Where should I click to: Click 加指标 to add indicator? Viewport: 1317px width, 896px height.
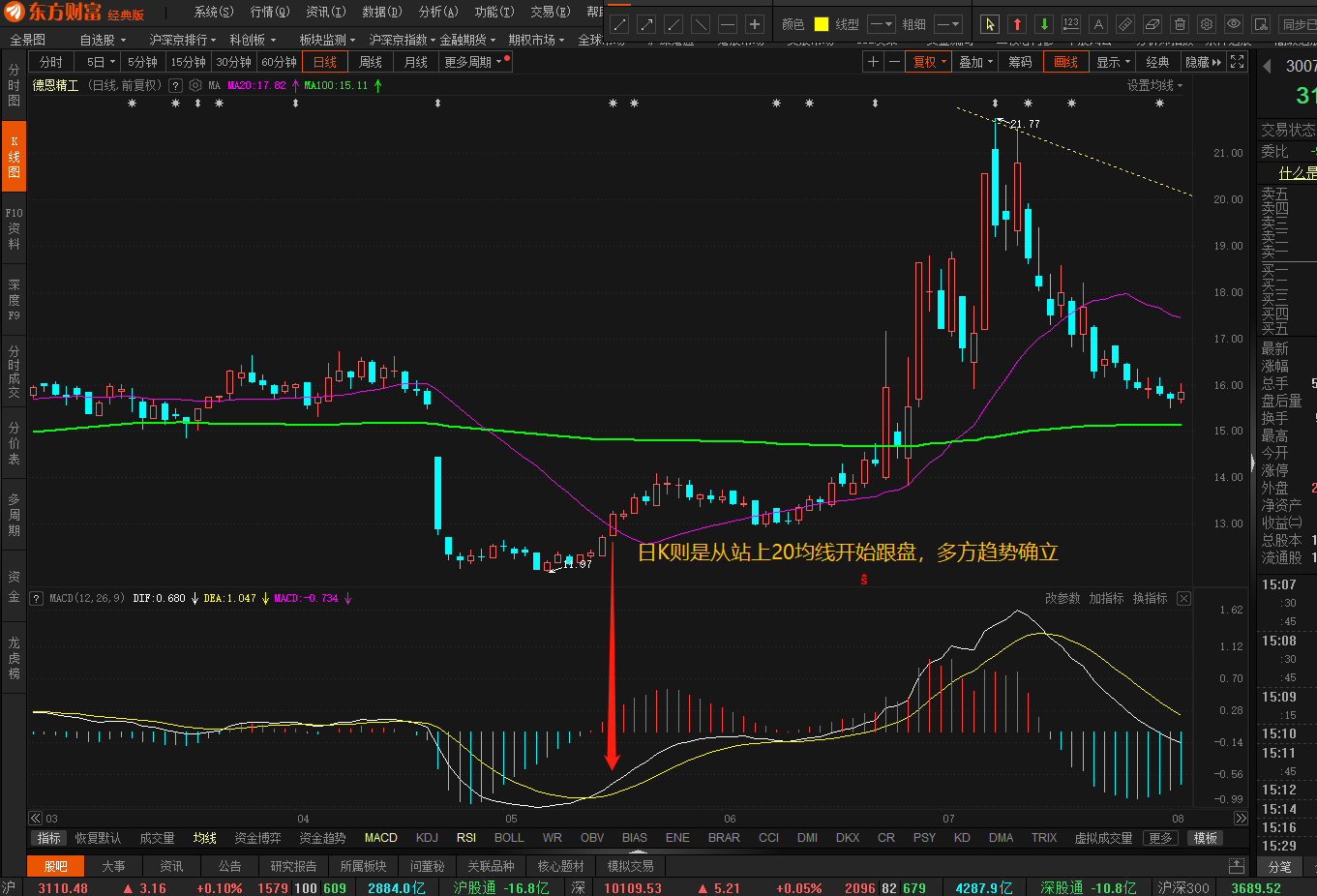coord(1106,599)
